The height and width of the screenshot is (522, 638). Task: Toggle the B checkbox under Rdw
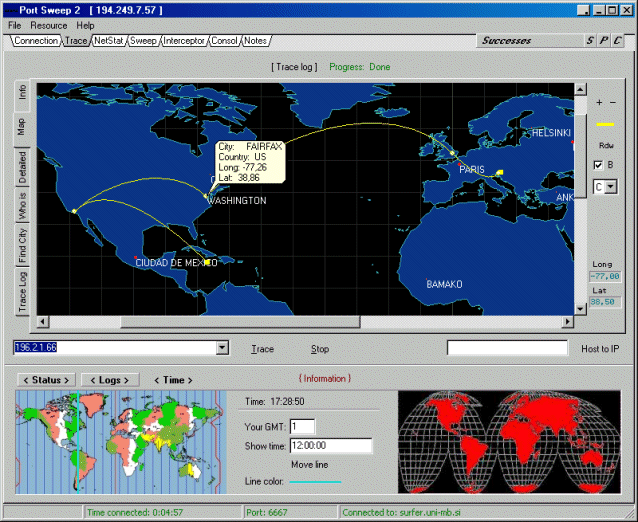[599, 165]
